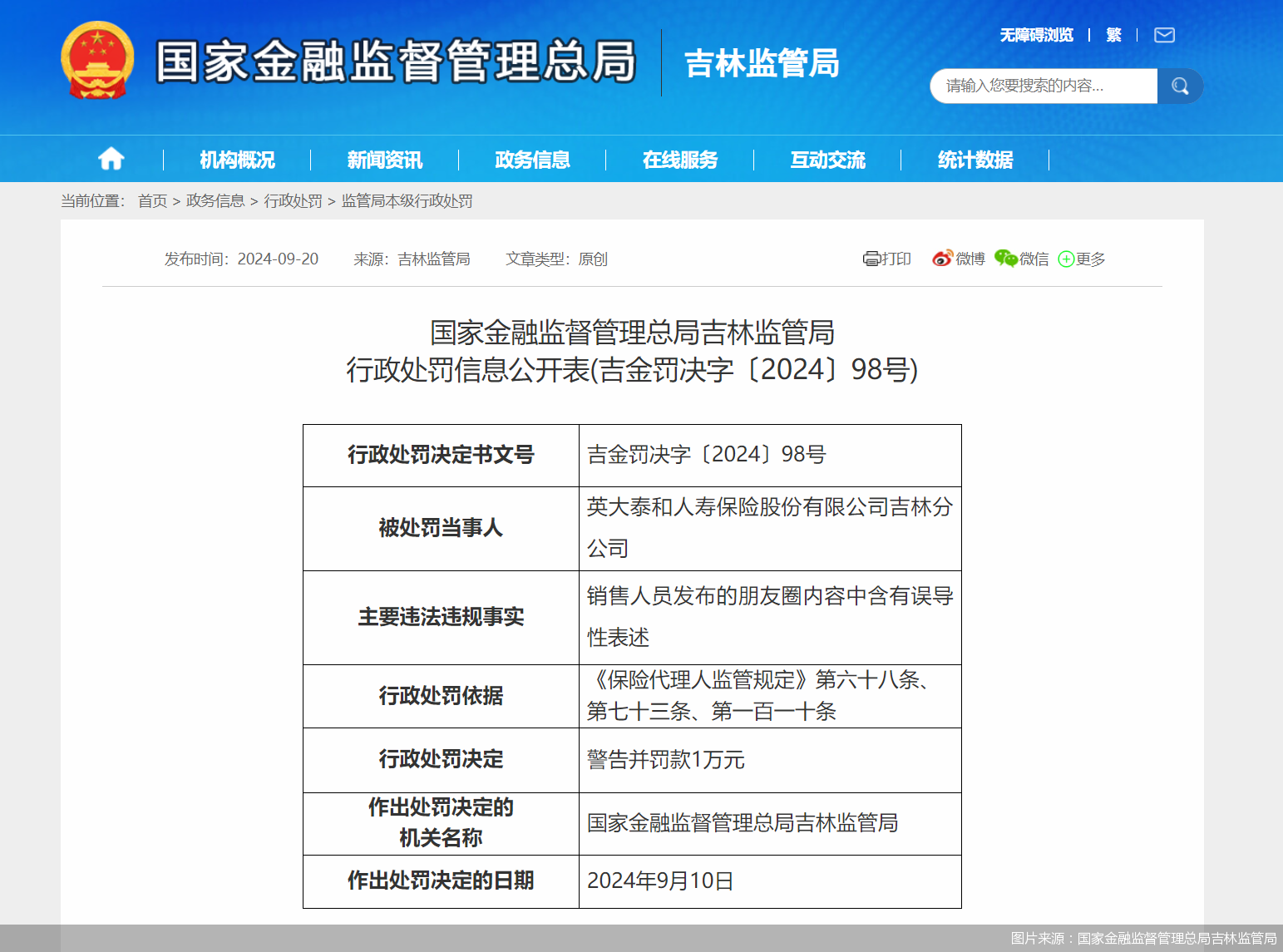Click the article title's second line
This screenshot has height=952, width=1283.
pyautogui.click(x=632, y=370)
